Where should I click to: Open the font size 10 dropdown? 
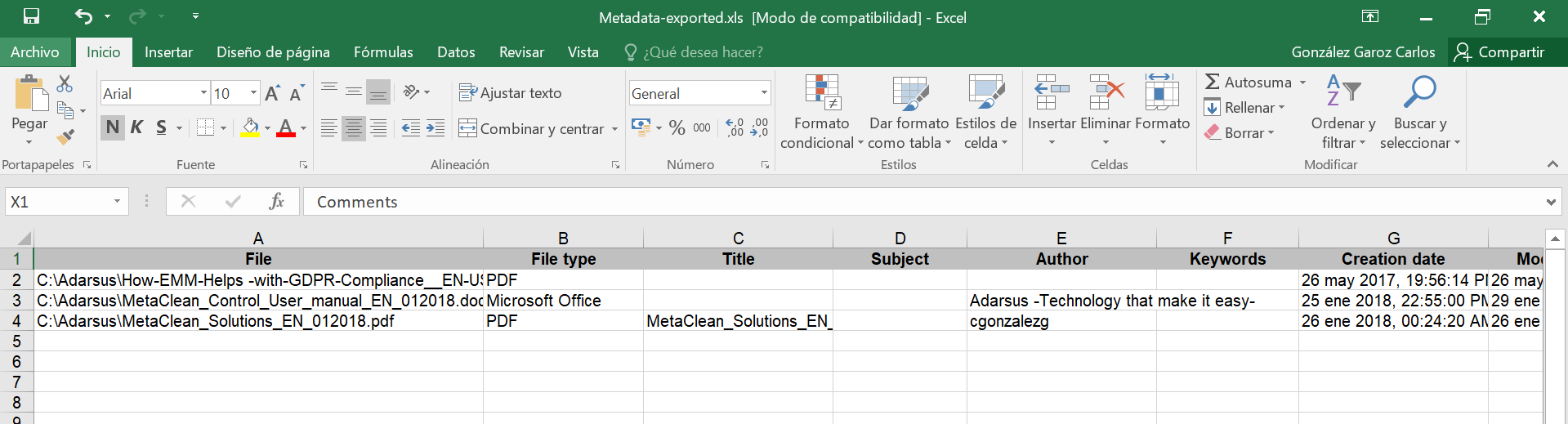pos(252,93)
